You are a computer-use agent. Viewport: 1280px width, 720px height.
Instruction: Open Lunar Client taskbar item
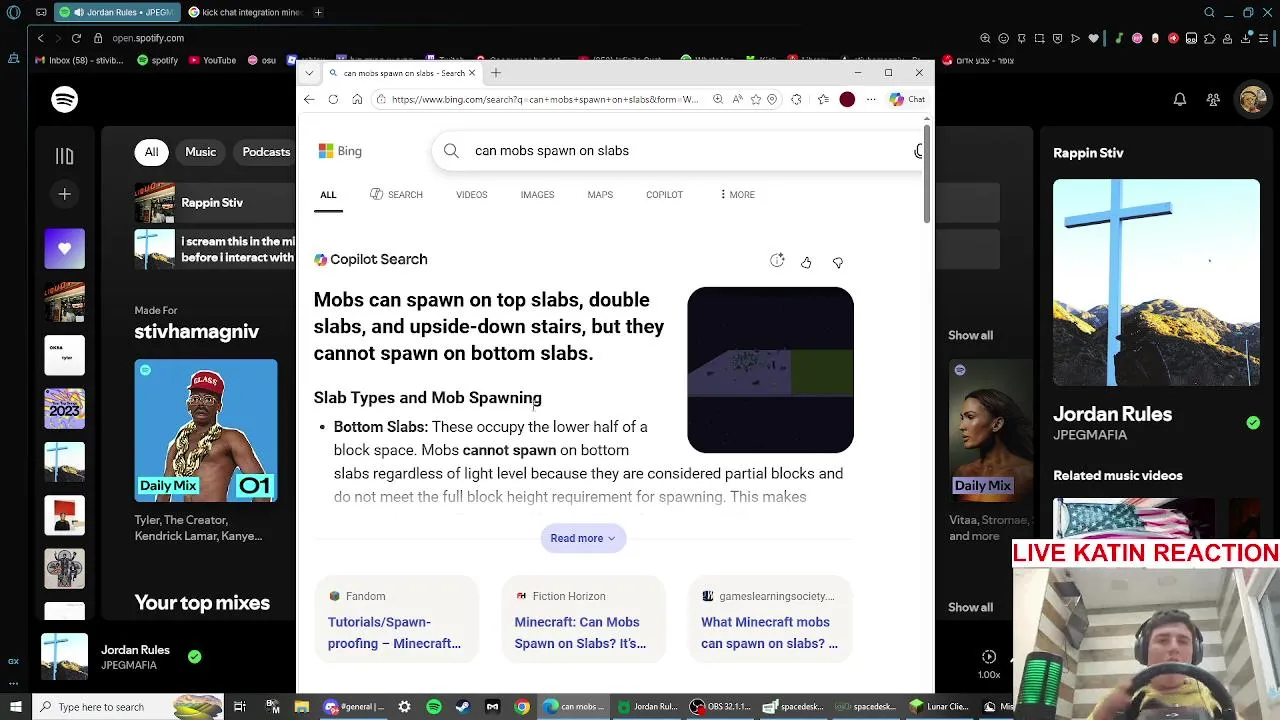(938, 707)
